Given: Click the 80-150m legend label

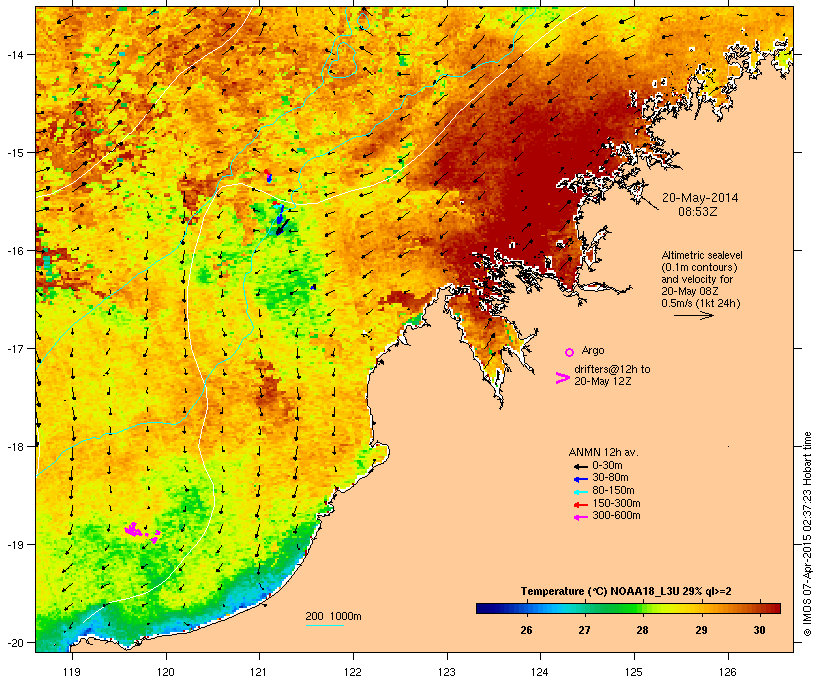Looking at the screenshot, I should point(613,491).
